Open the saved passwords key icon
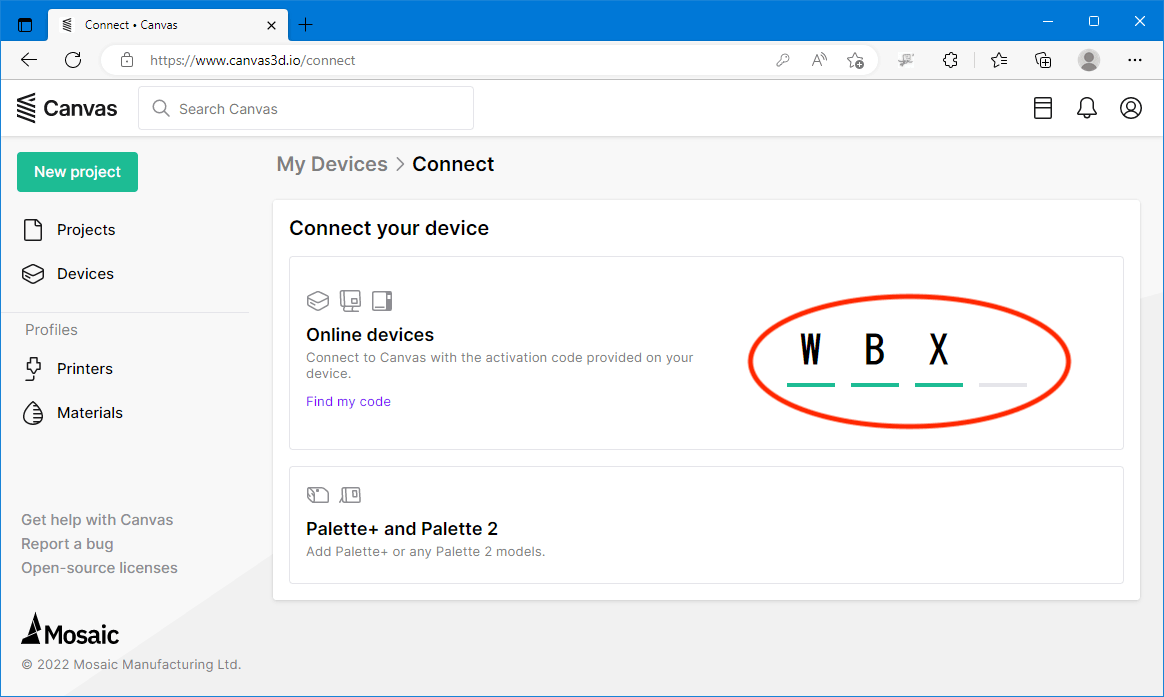The width and height of the screenshot is (1164, 697). coord(782,60)
